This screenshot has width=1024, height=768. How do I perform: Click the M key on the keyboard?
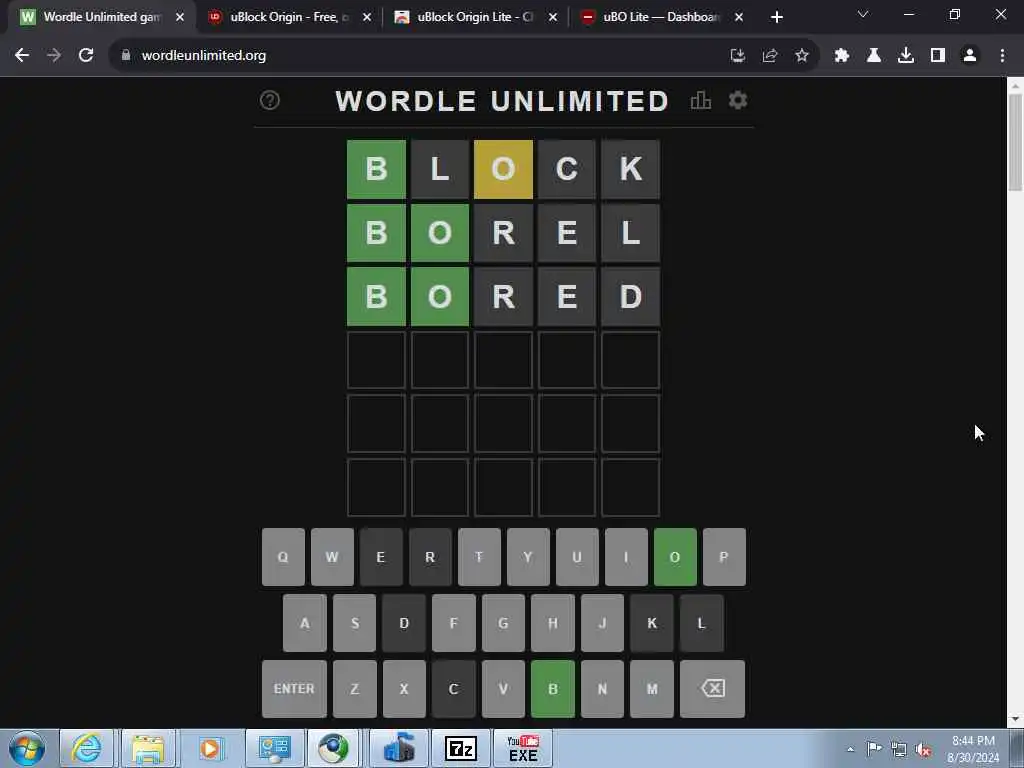click(x=652, y=688)
